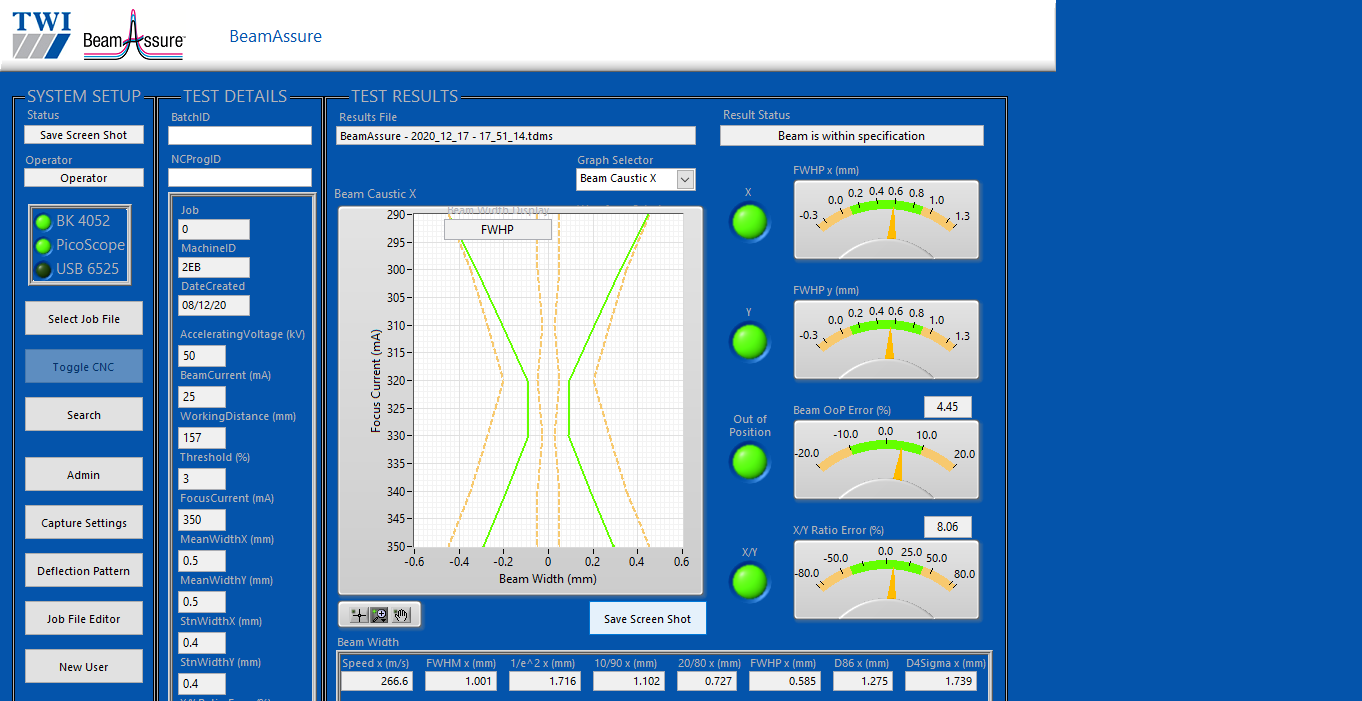Click the Status field above Operator

[x=84, y=135]
